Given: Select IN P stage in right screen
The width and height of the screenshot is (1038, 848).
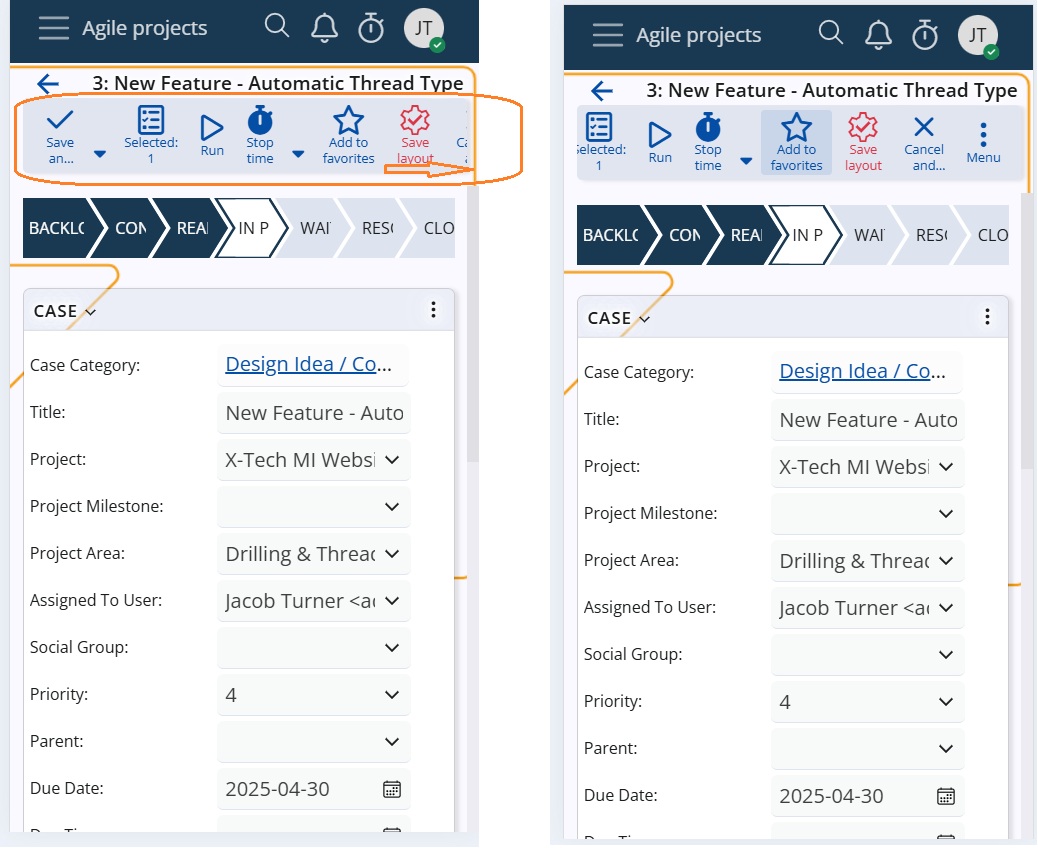Looking at the screenshot, I should [x=808, y=236].
